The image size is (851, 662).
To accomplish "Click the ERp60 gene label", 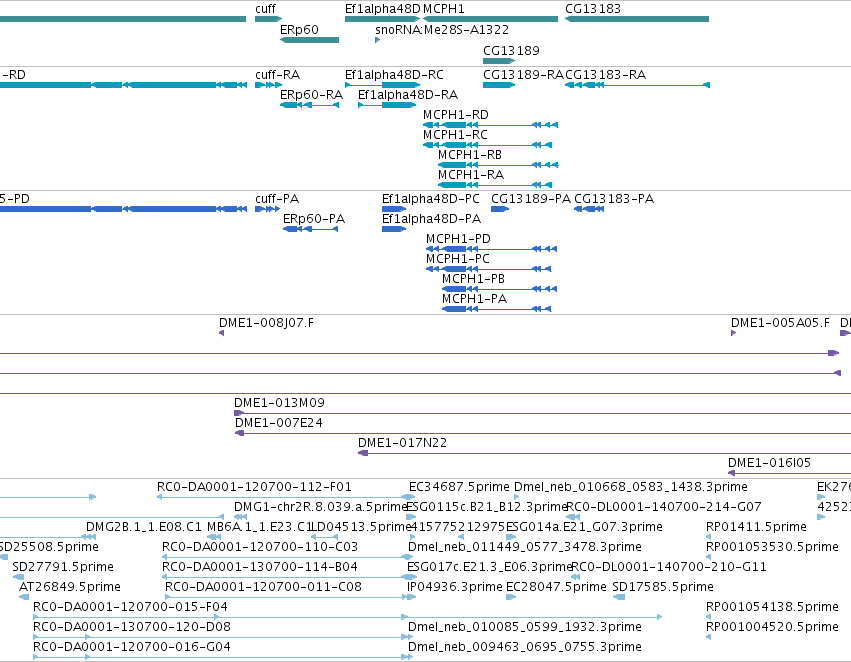I will (299, 30).
